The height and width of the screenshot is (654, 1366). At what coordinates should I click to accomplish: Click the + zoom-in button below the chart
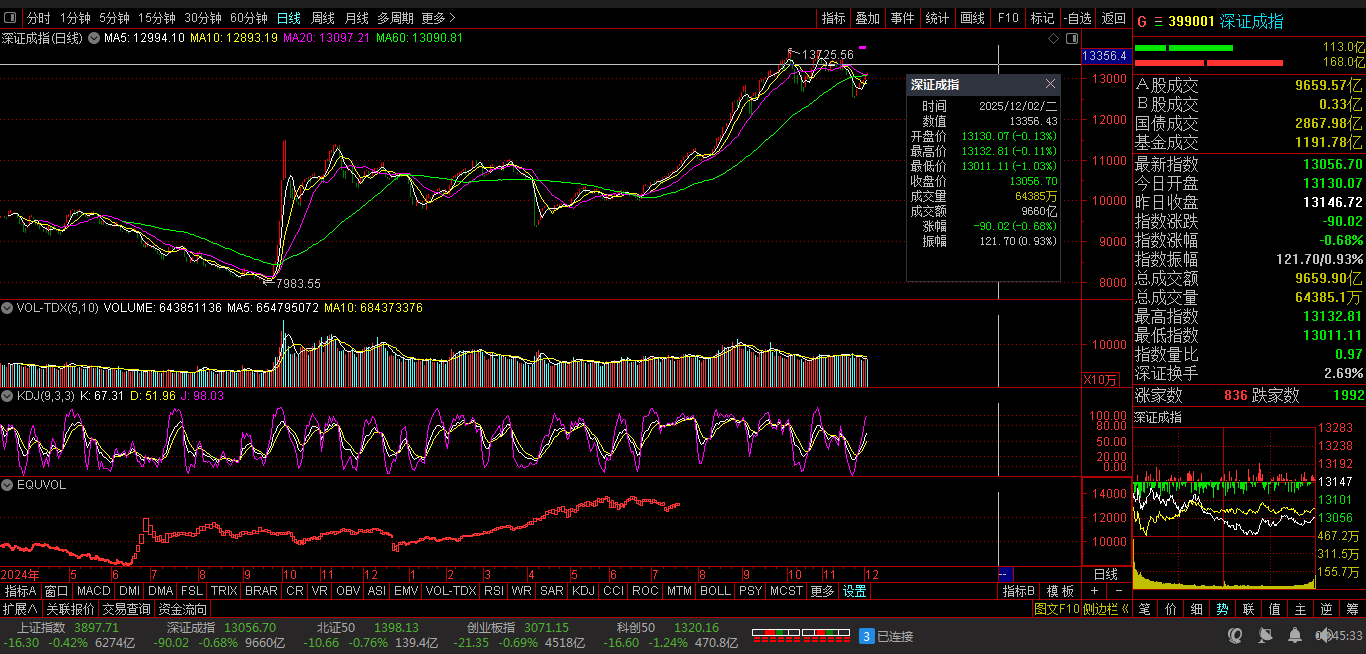(1095, 591)
